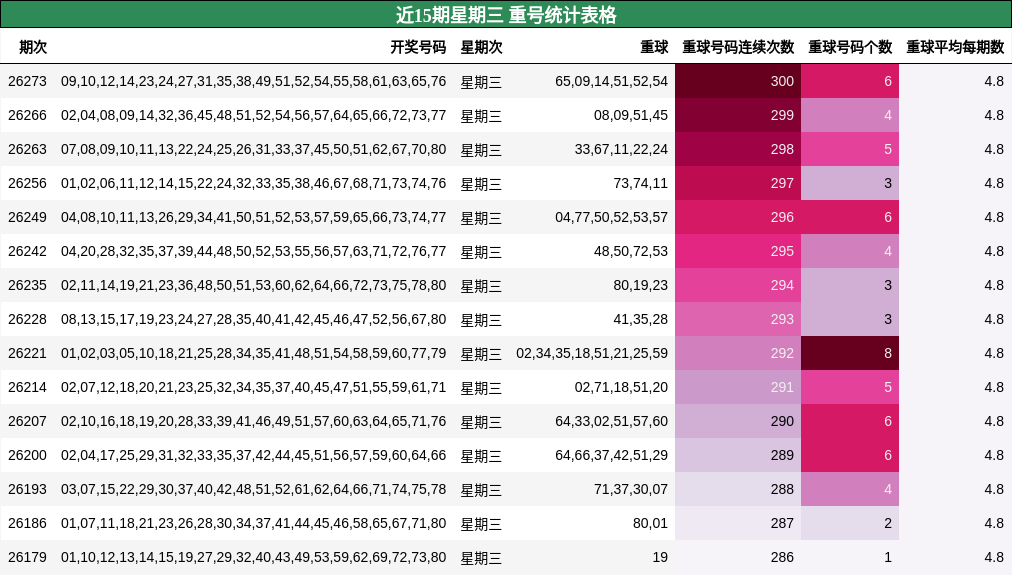Click draw numbers starting 01,02,03,05,10

(x=254, y=354)
